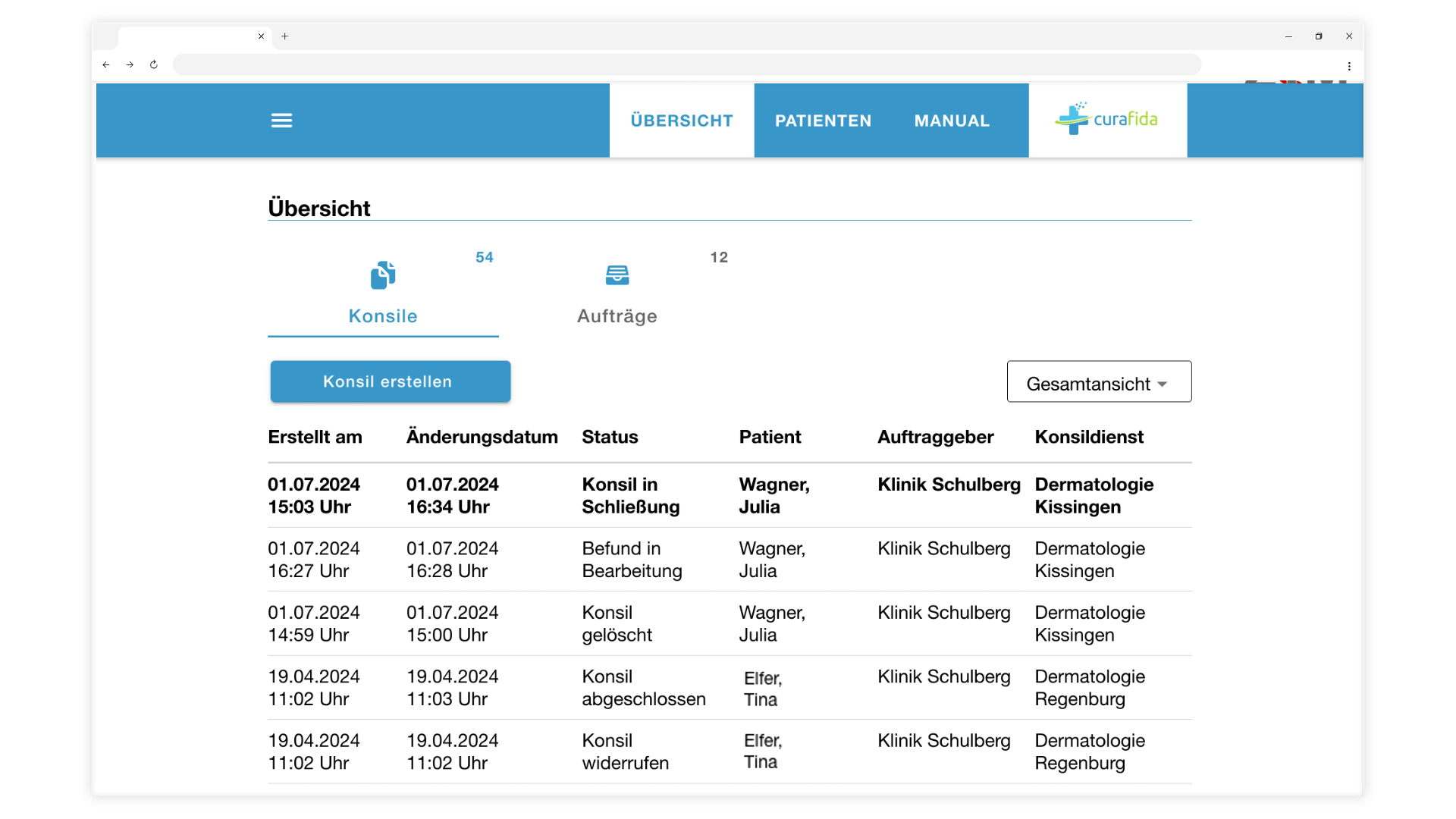Restore the browser window size
Image resolution: width=1456 pixels, height=819 pixels.
pyautogui.click(x=1319, y=36)
